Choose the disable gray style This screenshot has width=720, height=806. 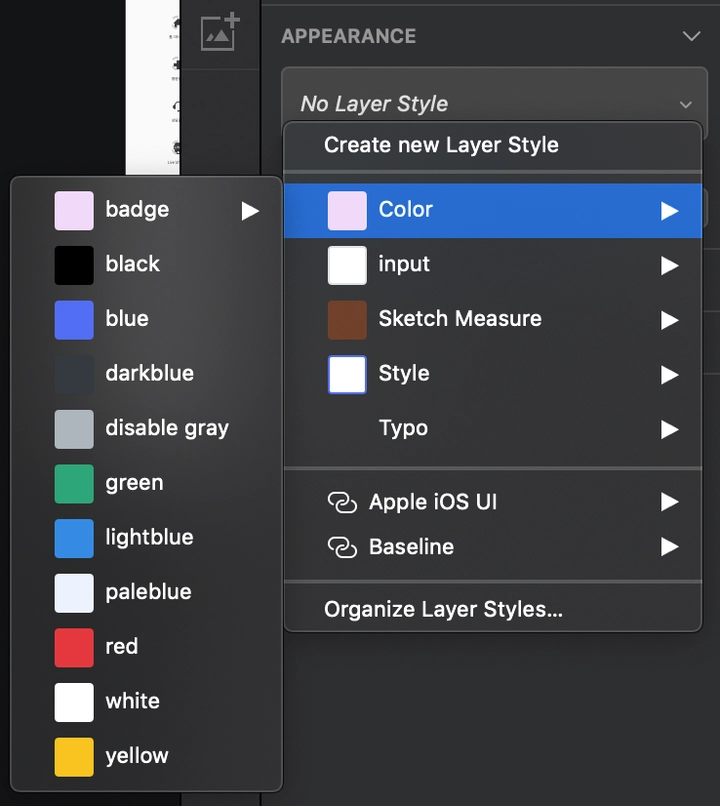146,429
